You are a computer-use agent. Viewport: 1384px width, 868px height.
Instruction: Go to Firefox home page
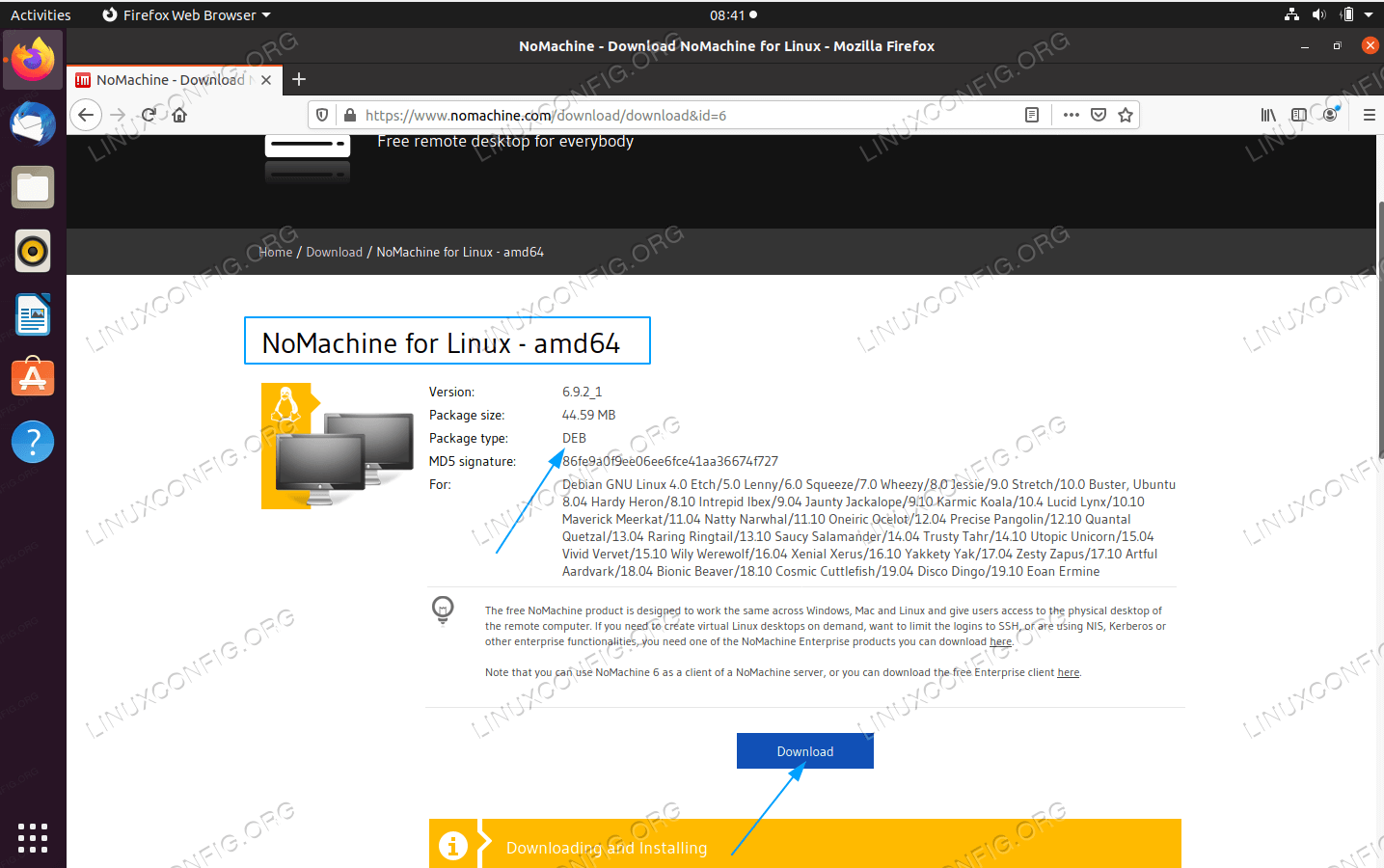click(x=179, y=115)
